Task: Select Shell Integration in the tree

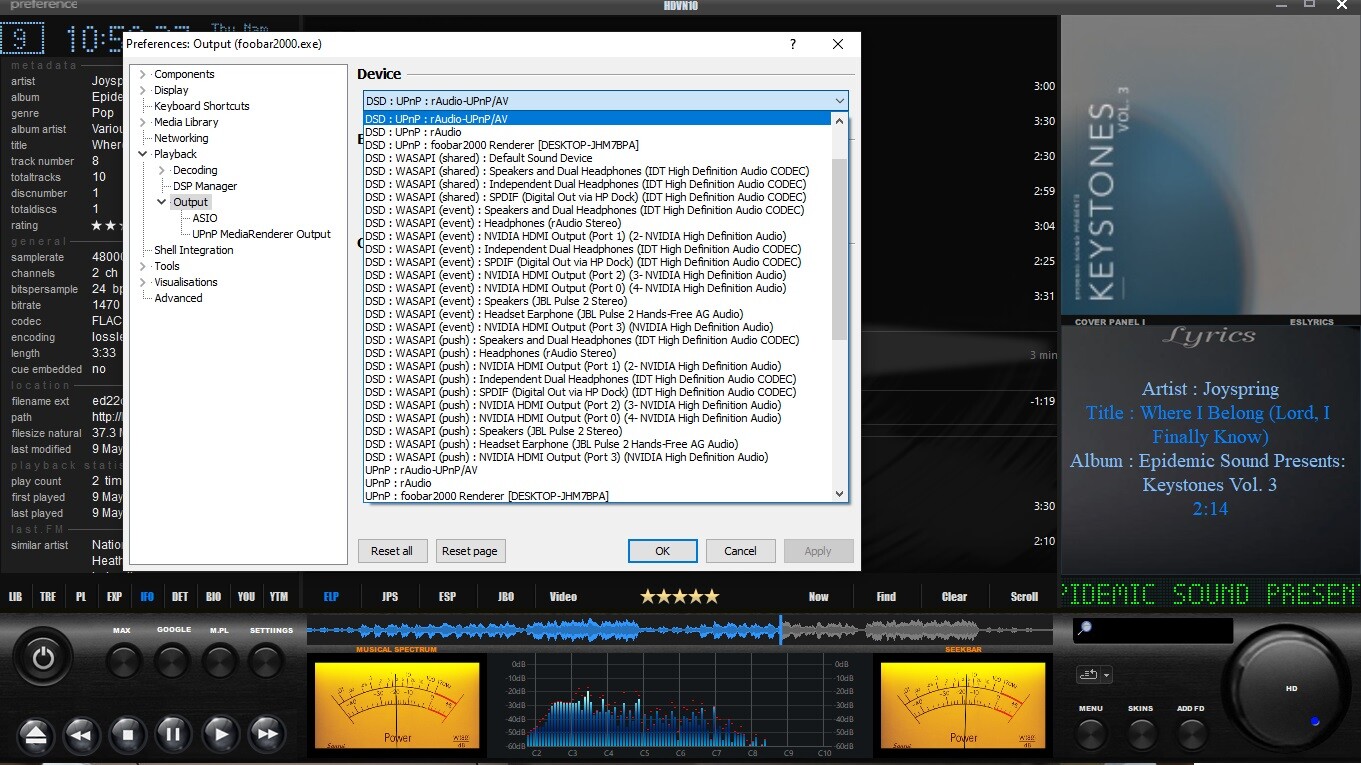Action: (194, 250)
